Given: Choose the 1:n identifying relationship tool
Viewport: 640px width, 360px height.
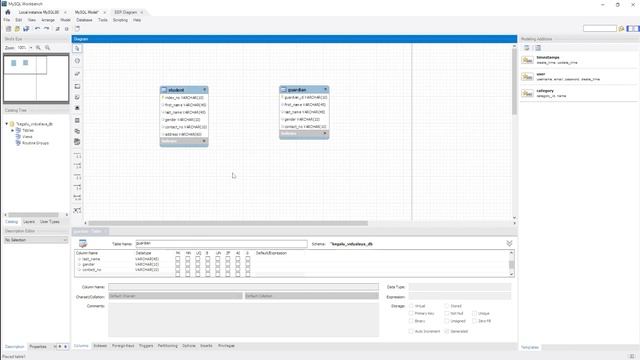Looking at the screenshot, I should [x=77, y=187].
